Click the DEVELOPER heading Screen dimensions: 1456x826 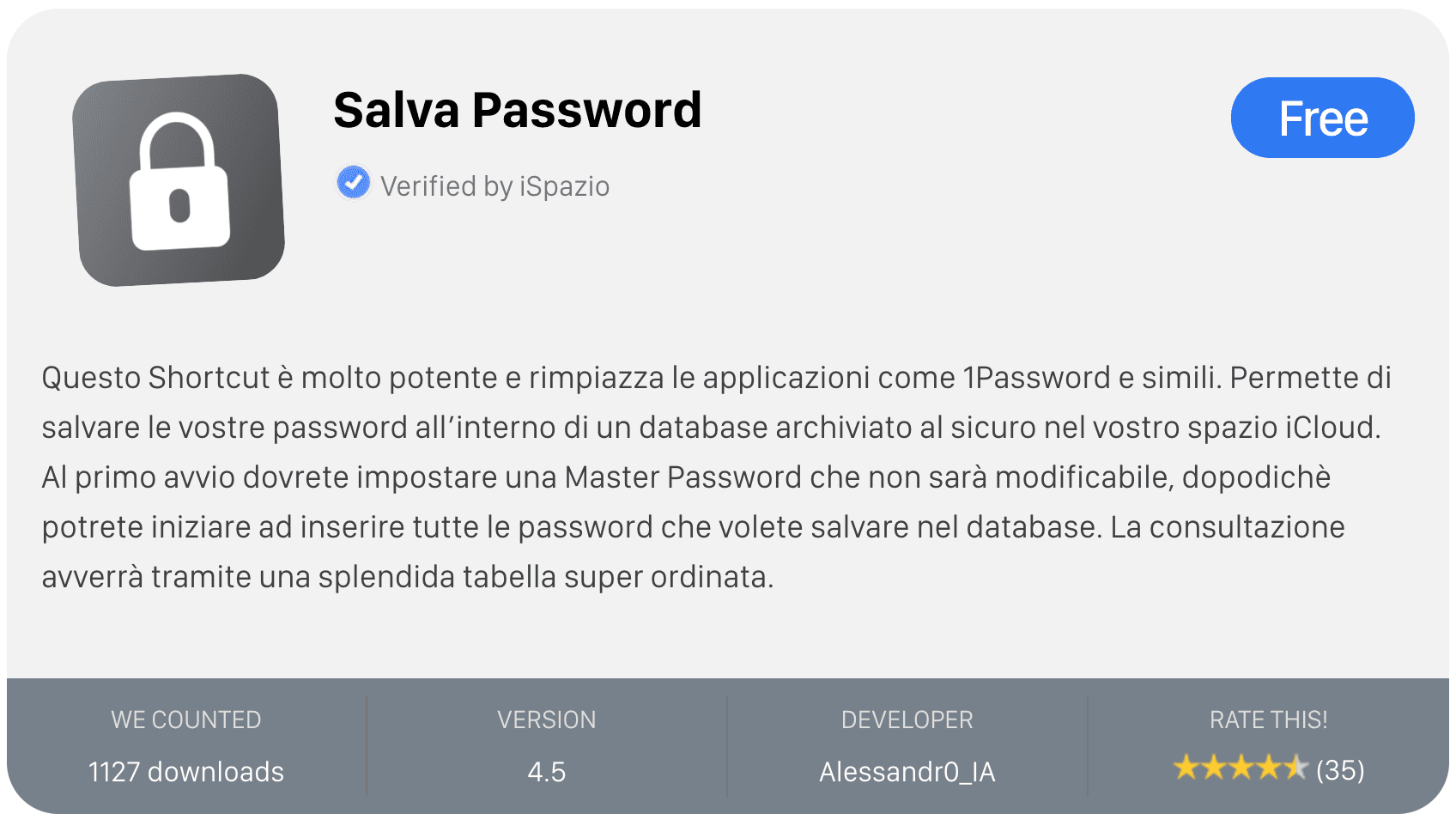pos(907,720)
